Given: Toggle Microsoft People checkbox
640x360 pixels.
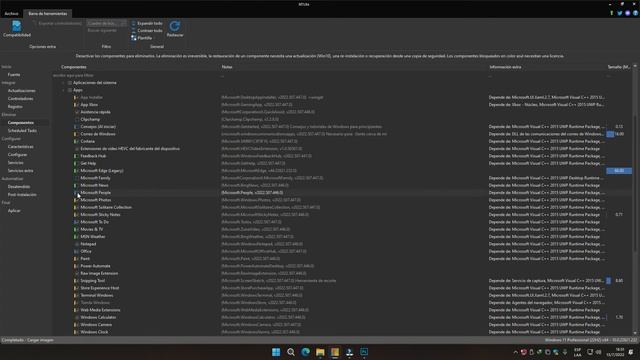Looking at the screenshot, I should 76,193.
